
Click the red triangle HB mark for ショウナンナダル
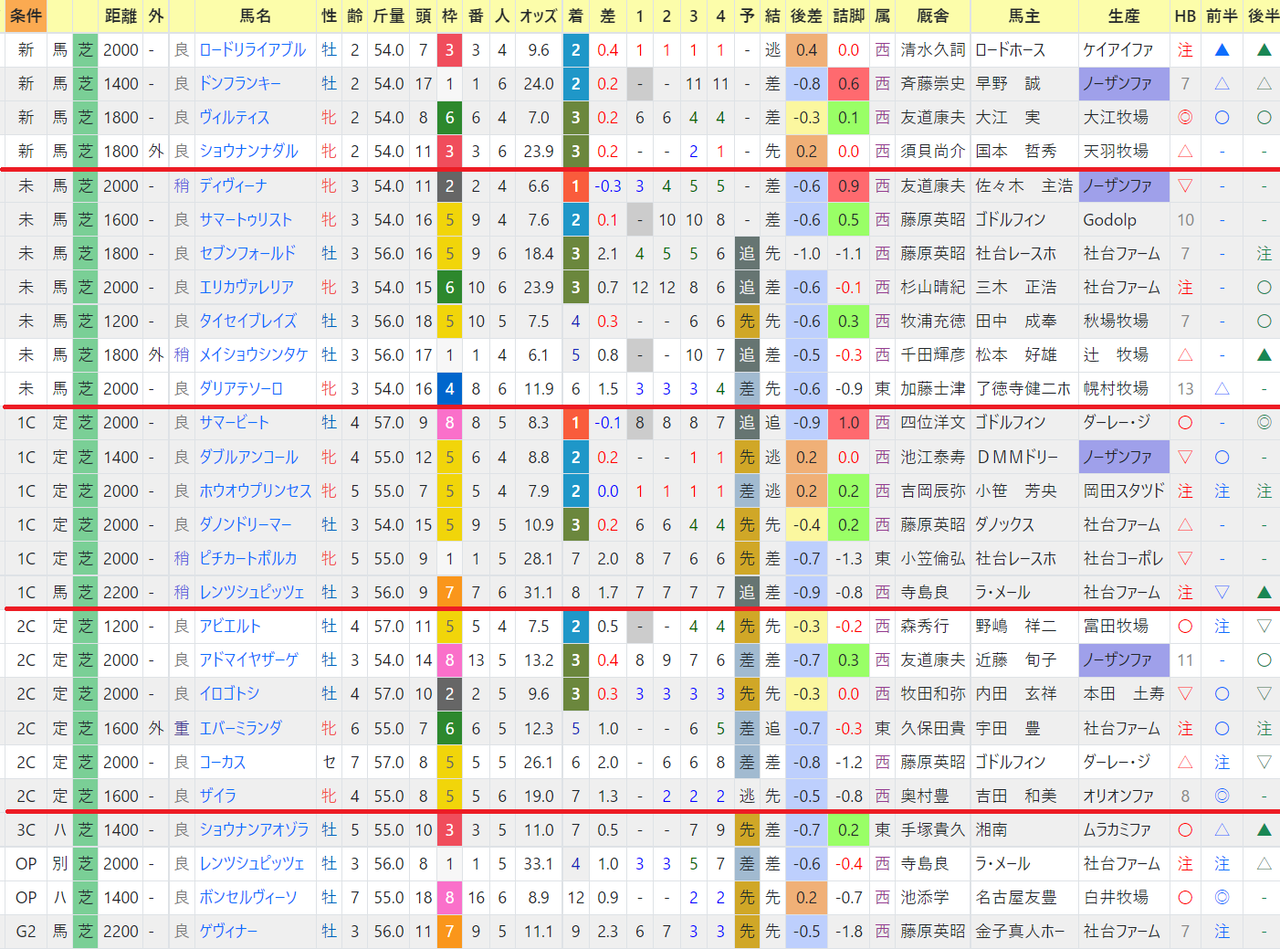(1185, 152)
